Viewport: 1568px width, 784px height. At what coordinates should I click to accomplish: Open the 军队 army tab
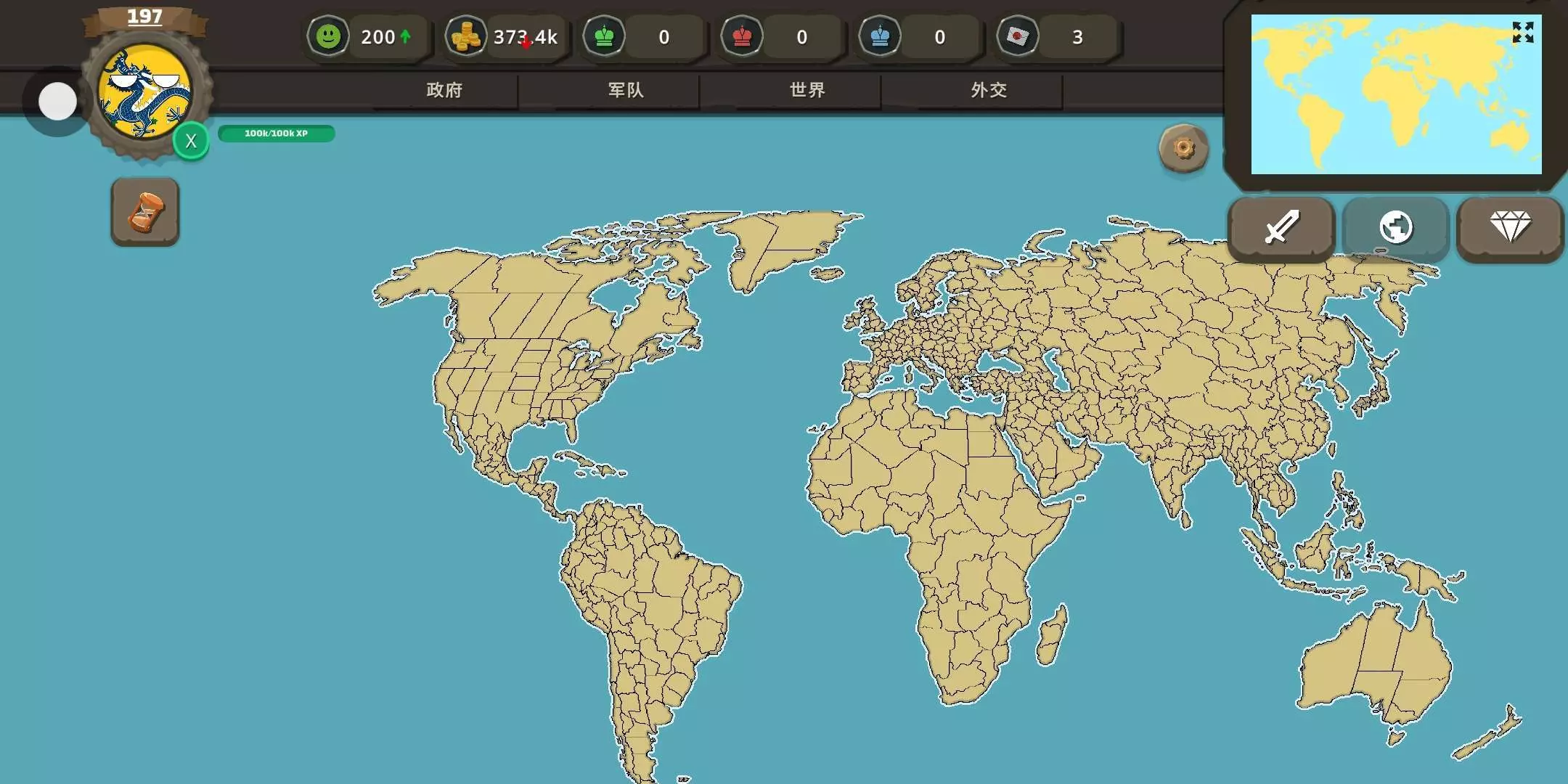point(626,90)
